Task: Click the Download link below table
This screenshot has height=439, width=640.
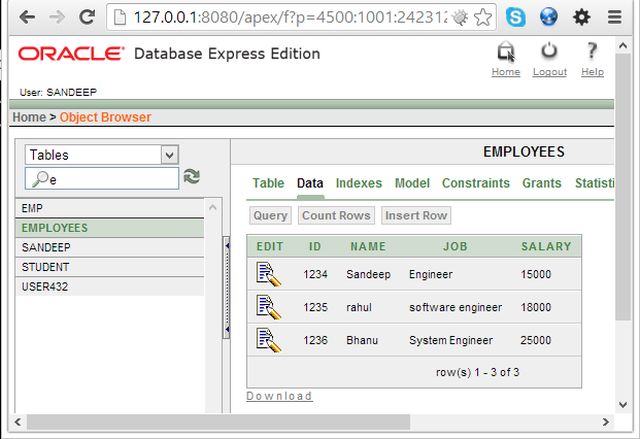Action: tap(279, 396)
